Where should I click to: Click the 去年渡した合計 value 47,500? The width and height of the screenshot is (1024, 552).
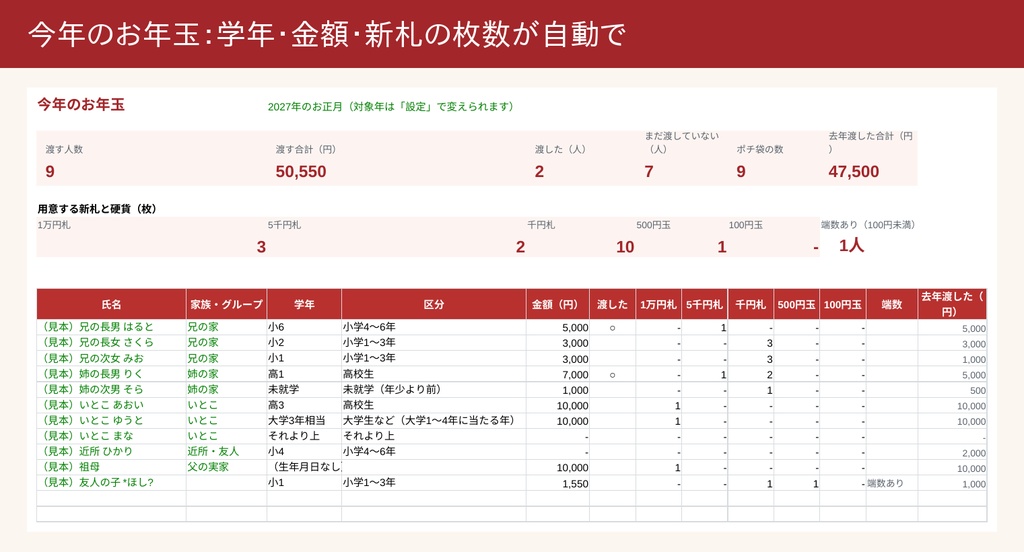coord(854,172)
